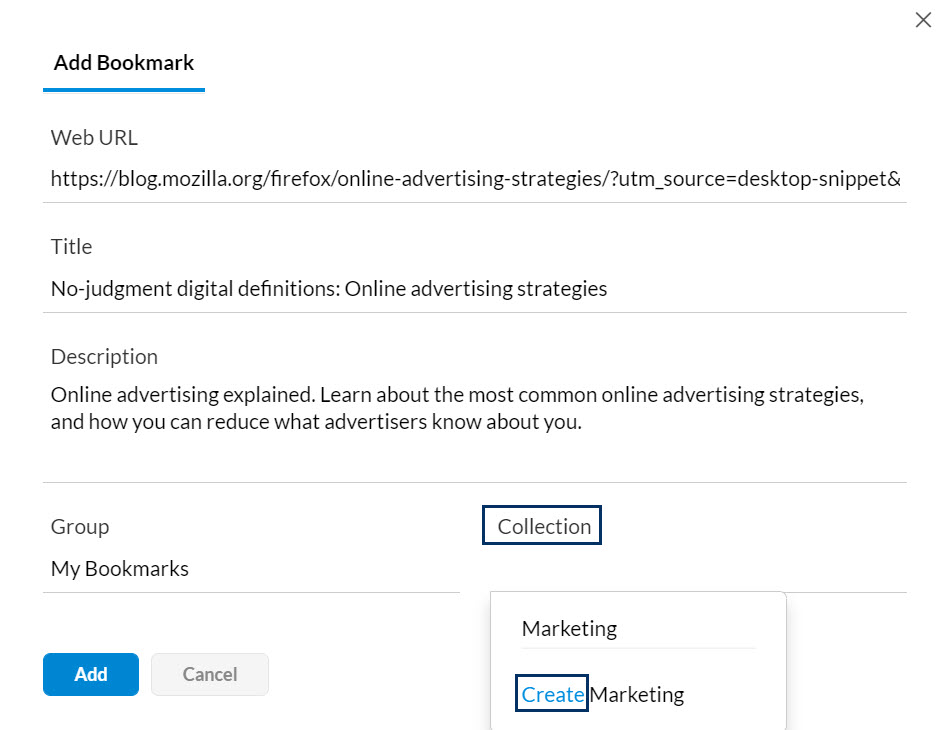Screen dimensions: 945x730
Task: Click the Web URL input field
Action: point(475,180)
